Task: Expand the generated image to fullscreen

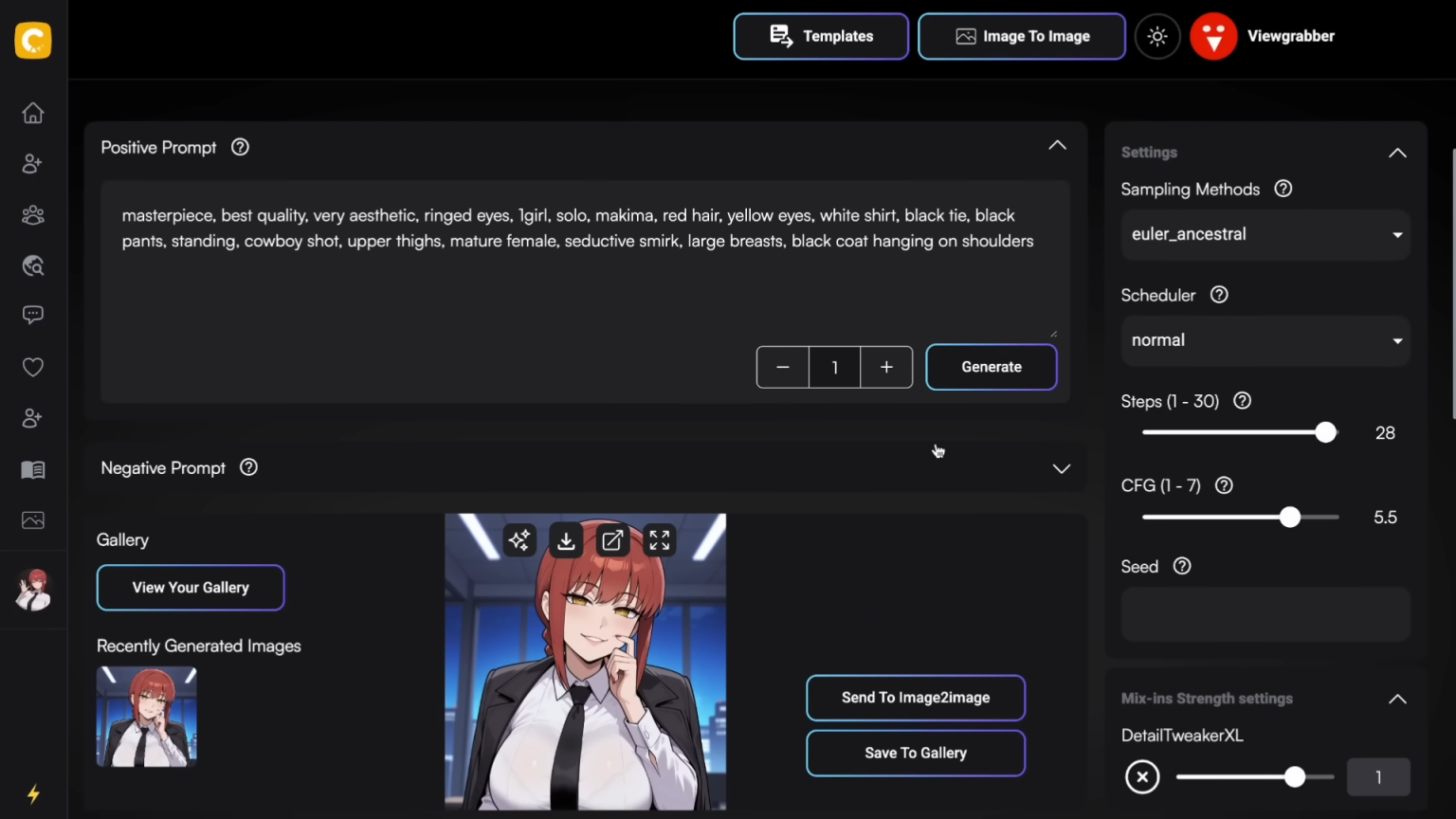Action: pyautogui.click(x=659, y=540)
